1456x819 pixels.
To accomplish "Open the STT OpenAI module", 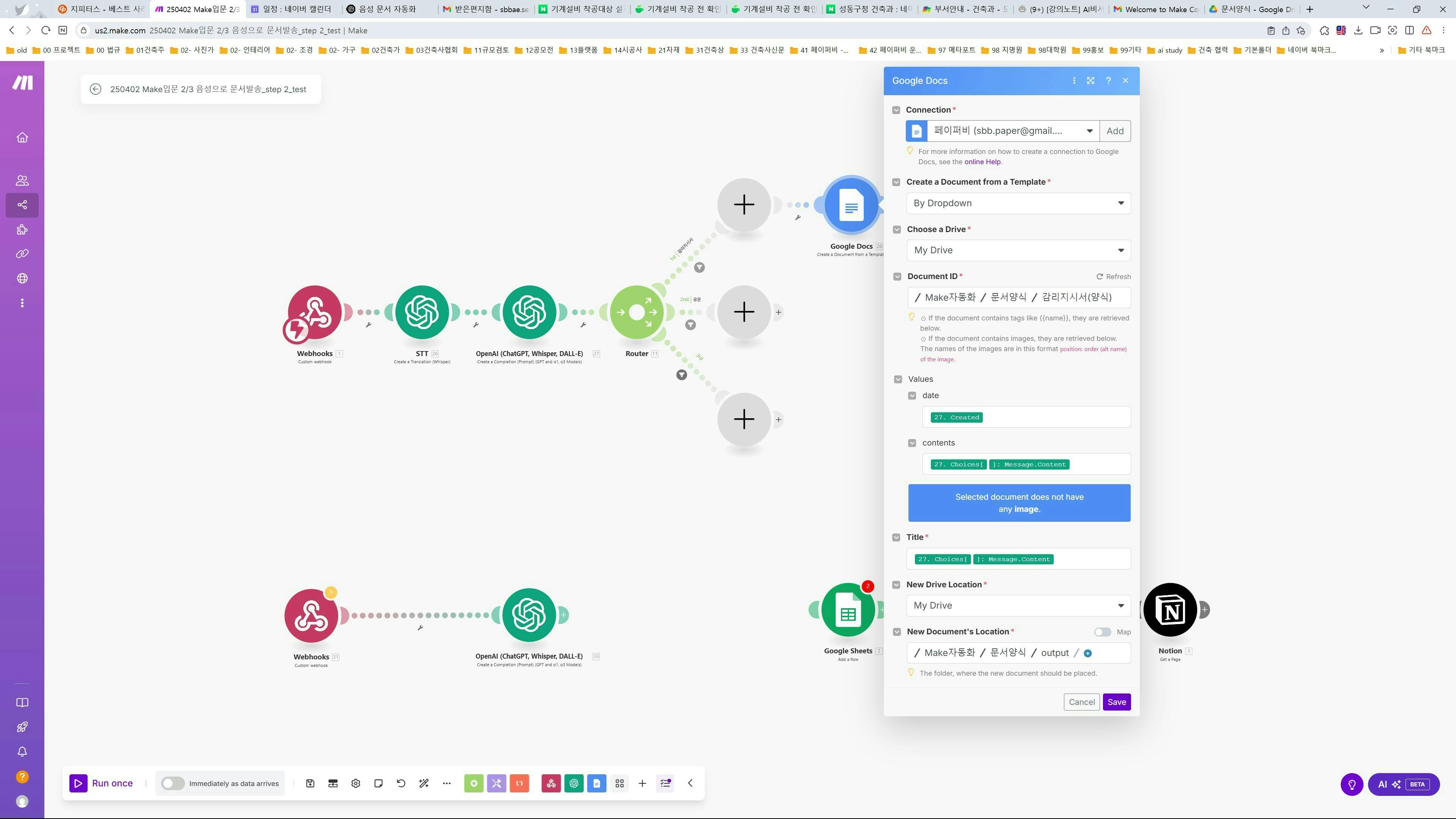I will click(422, 312).
